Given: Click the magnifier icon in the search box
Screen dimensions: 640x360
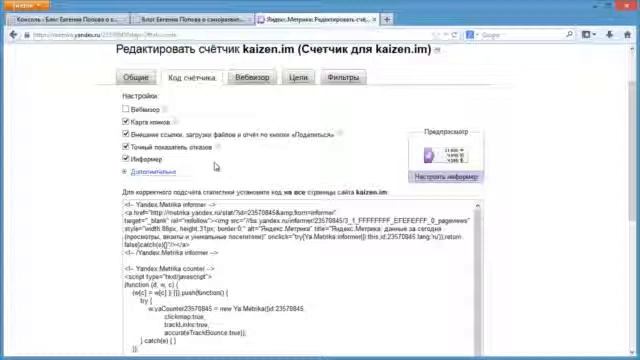Looking at the screenshot, I should coord(569,35).
